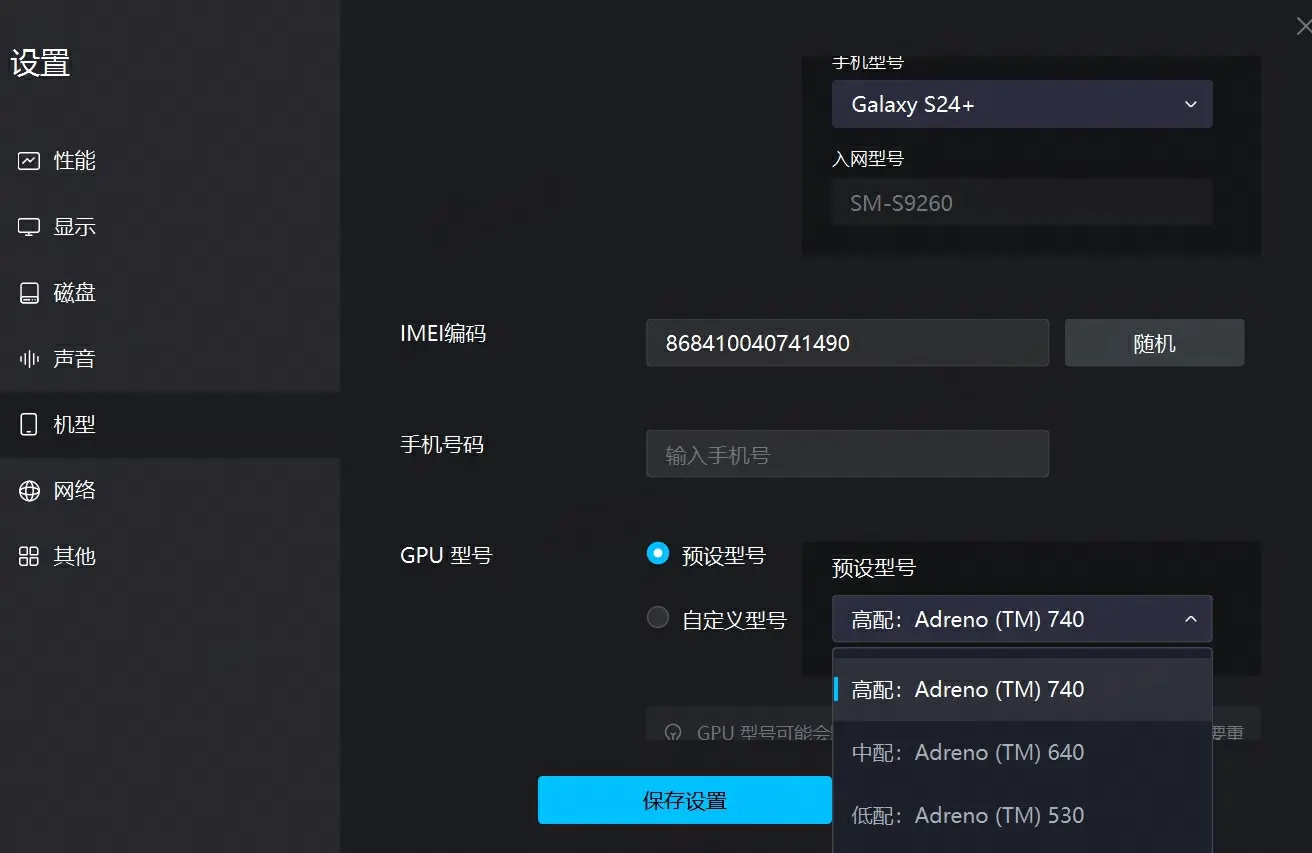Select the 自定义型号 radio button
The width and height of the screenshot is (1312, 853).
coord(657,618)
